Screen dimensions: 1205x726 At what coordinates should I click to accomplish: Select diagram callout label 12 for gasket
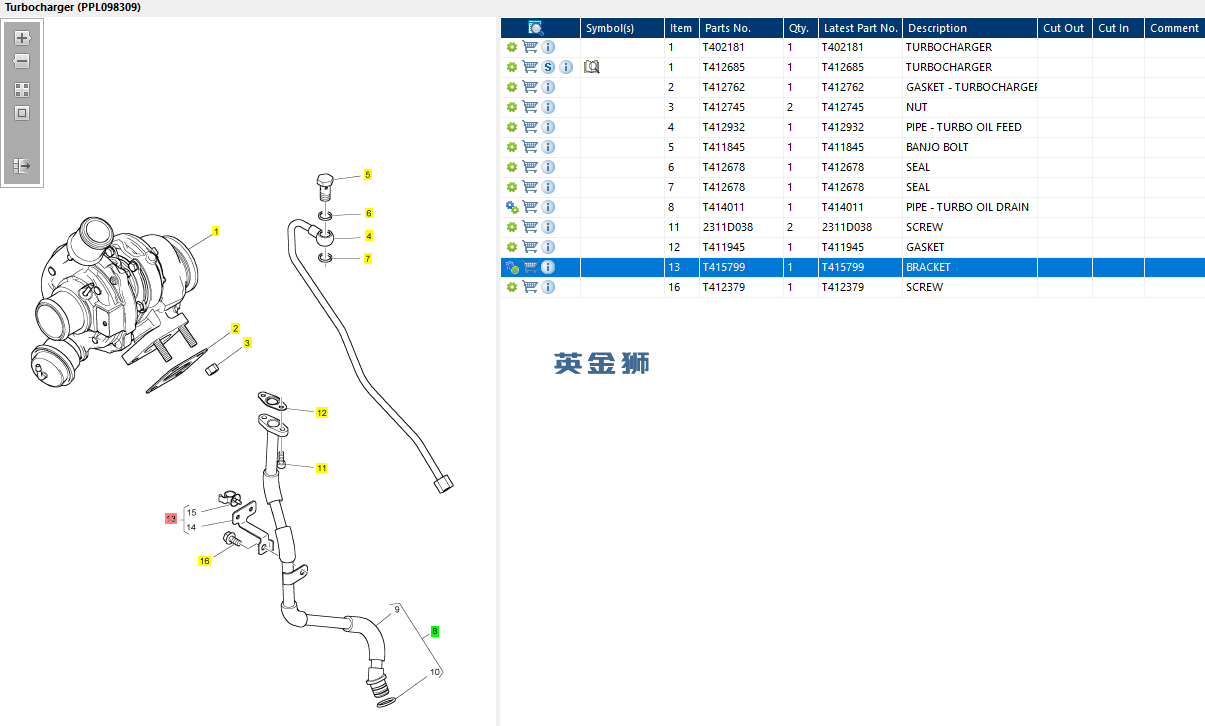322,413
